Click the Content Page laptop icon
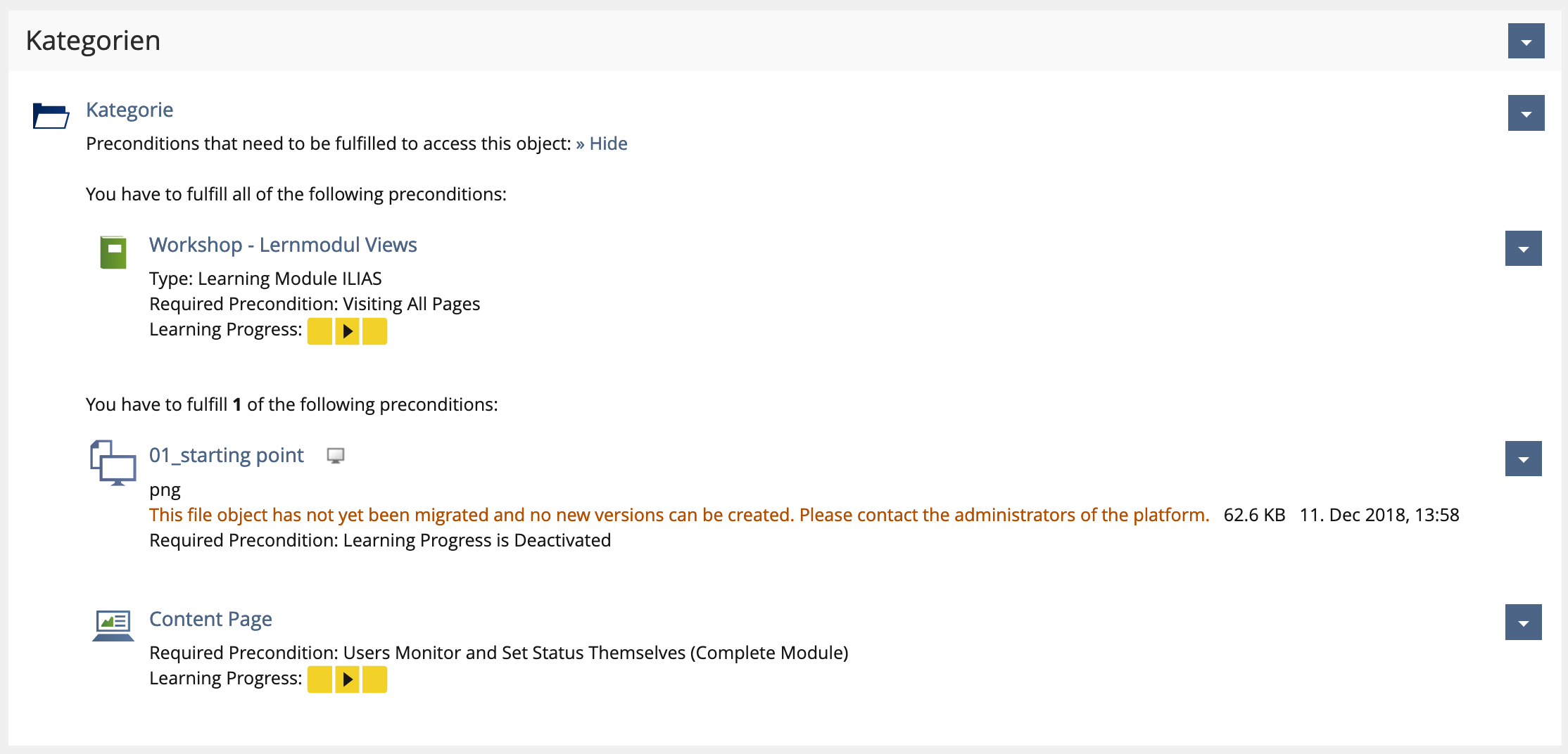This screenshot has width=1568, height=754. 113,625
